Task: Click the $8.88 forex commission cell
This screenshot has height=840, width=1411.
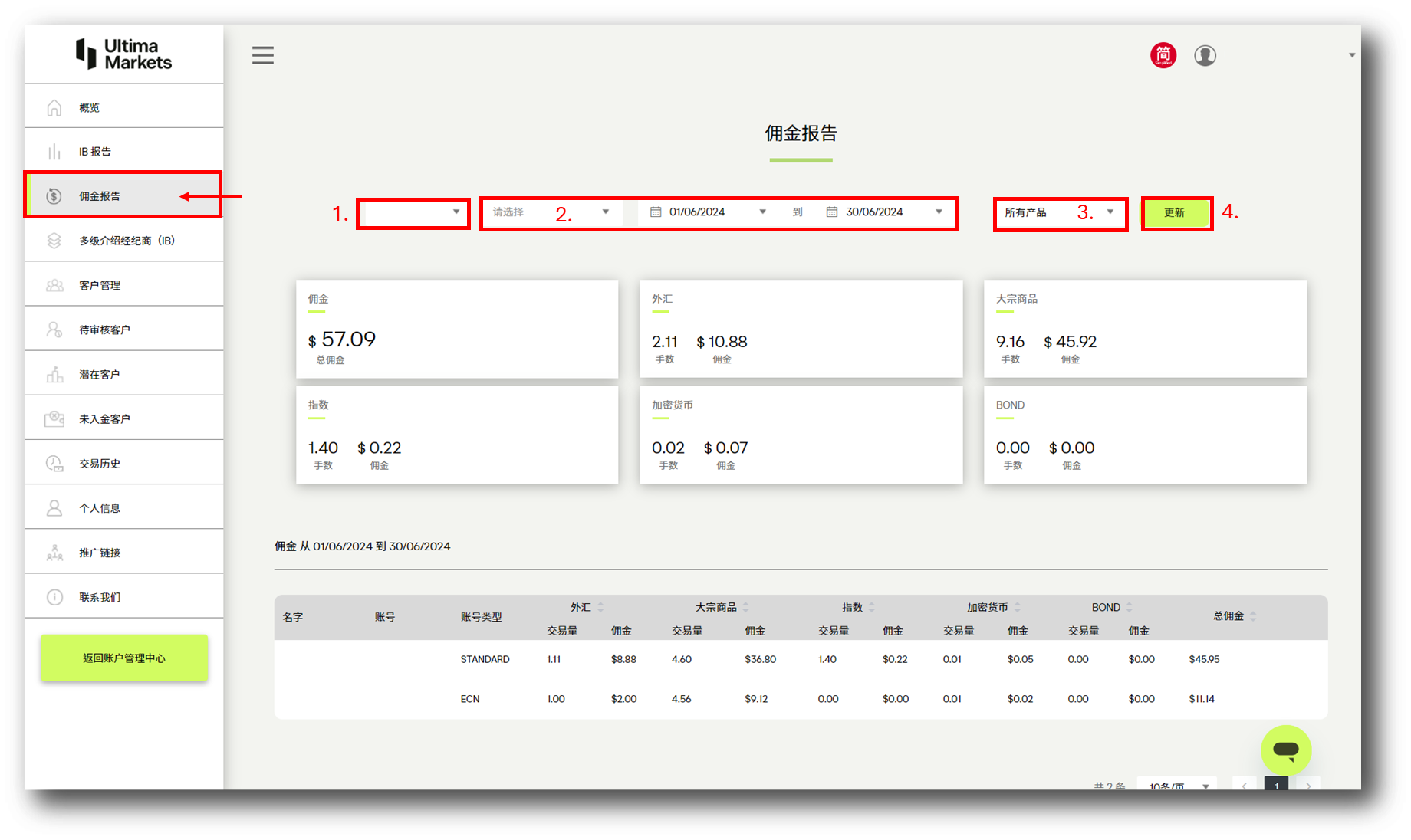Action: (x=623, y=659)
